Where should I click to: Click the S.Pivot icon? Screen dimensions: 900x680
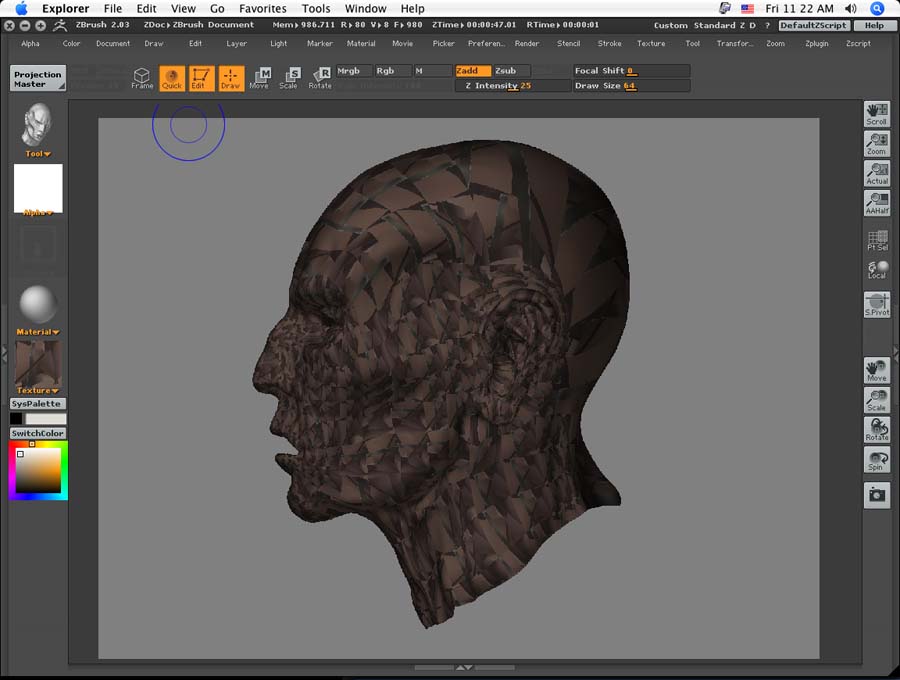[x=876, y=304]
